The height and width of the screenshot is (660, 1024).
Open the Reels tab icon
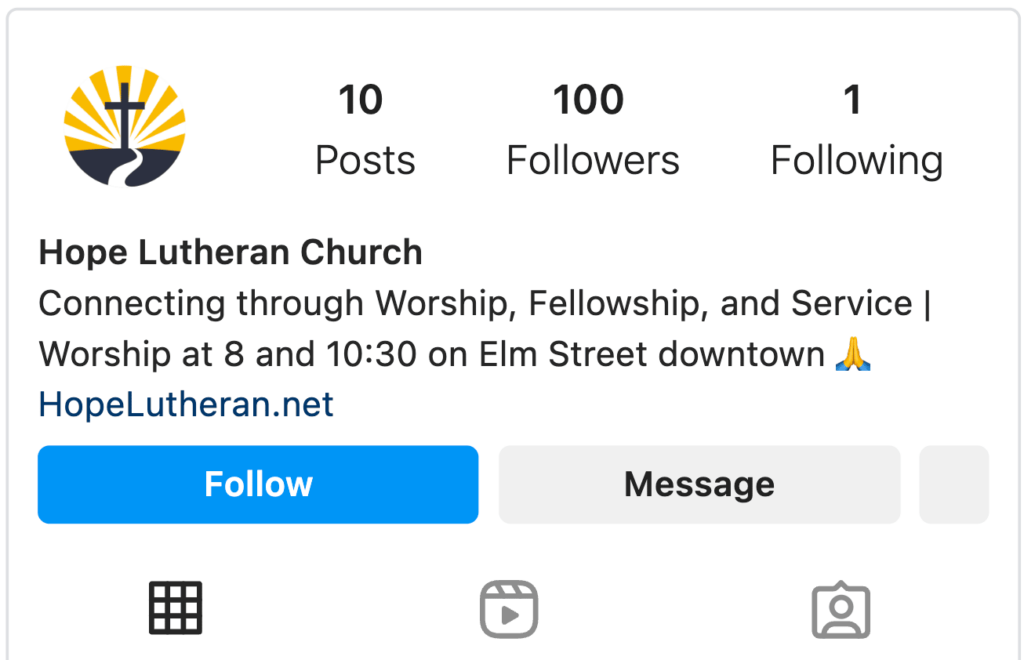click(509, 609)
